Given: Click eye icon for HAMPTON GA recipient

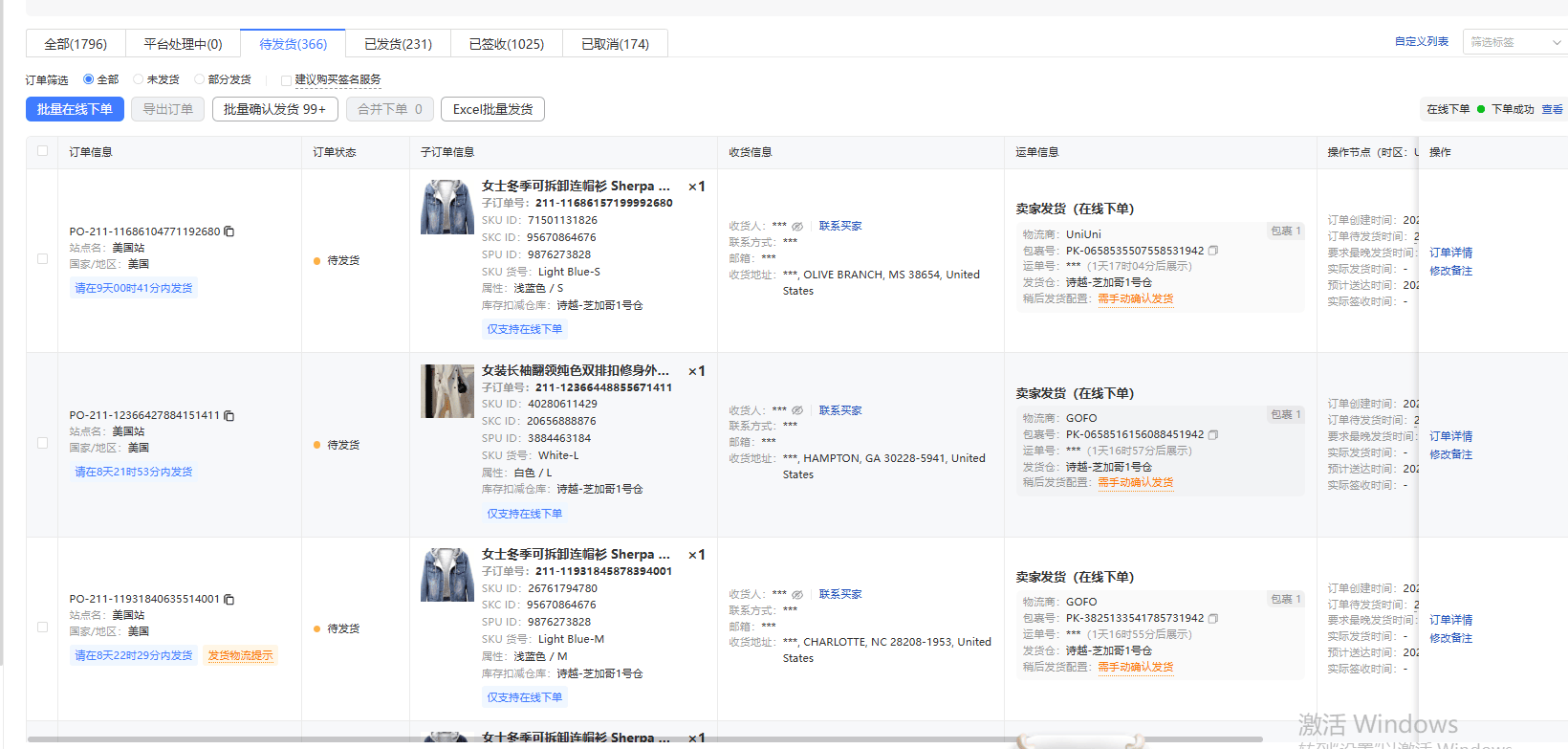Looking at the screenshot, I should point(797,410).
